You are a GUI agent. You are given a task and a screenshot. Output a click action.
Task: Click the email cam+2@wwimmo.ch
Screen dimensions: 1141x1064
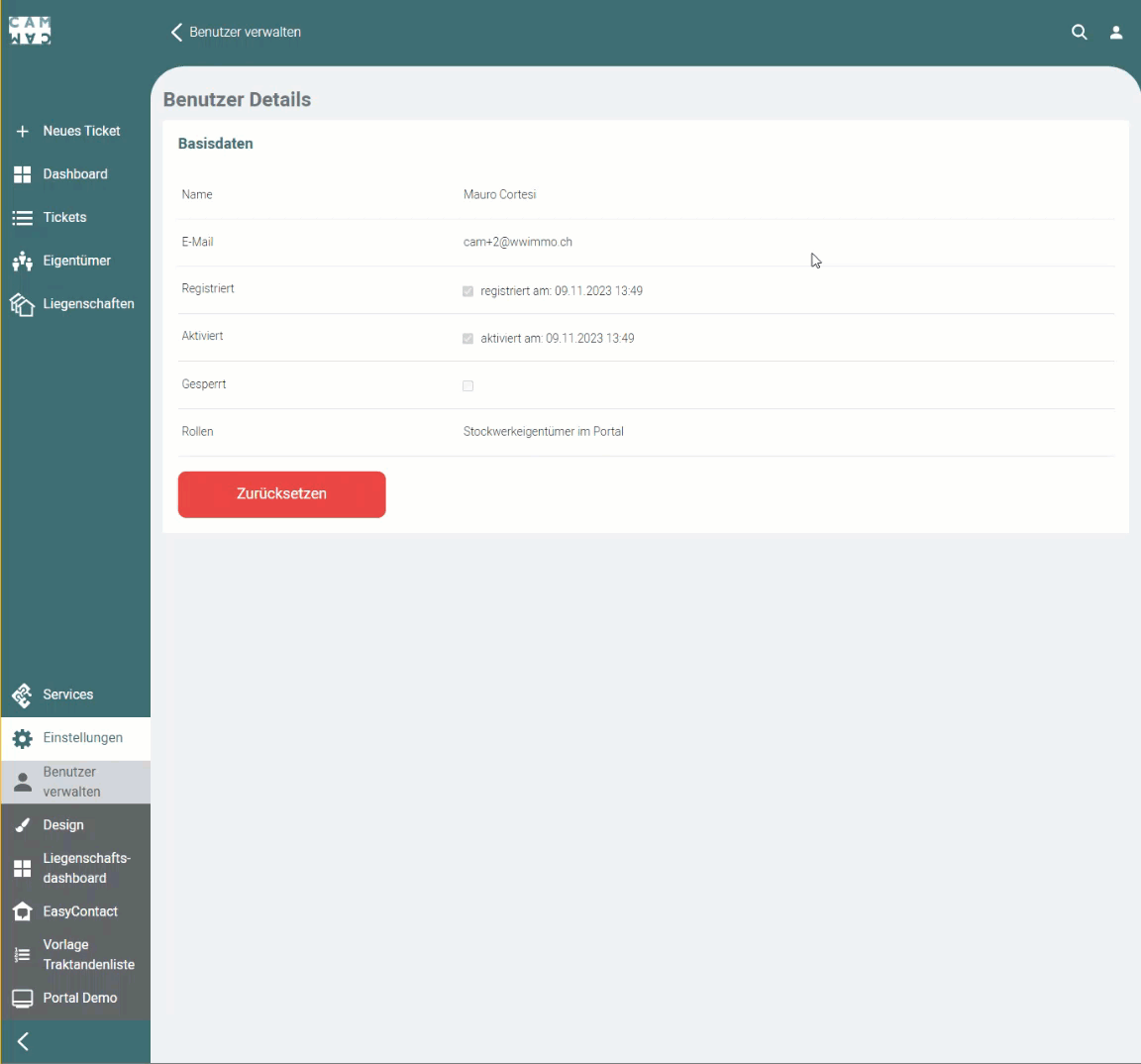[x=517, y=242]
